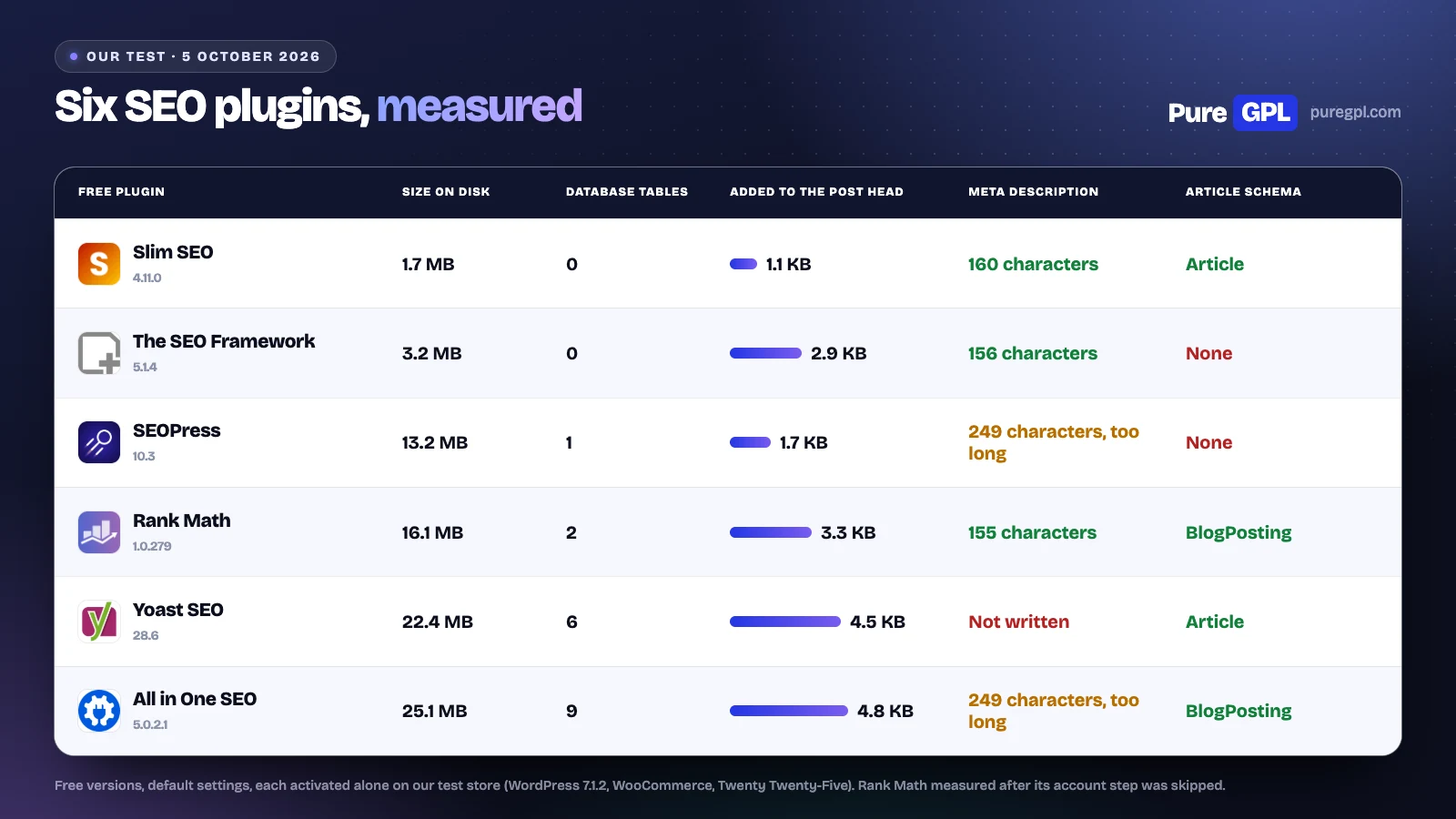Click the 1.7 MB size value
The image size is (1456, 819).
(x=428, y=264)
